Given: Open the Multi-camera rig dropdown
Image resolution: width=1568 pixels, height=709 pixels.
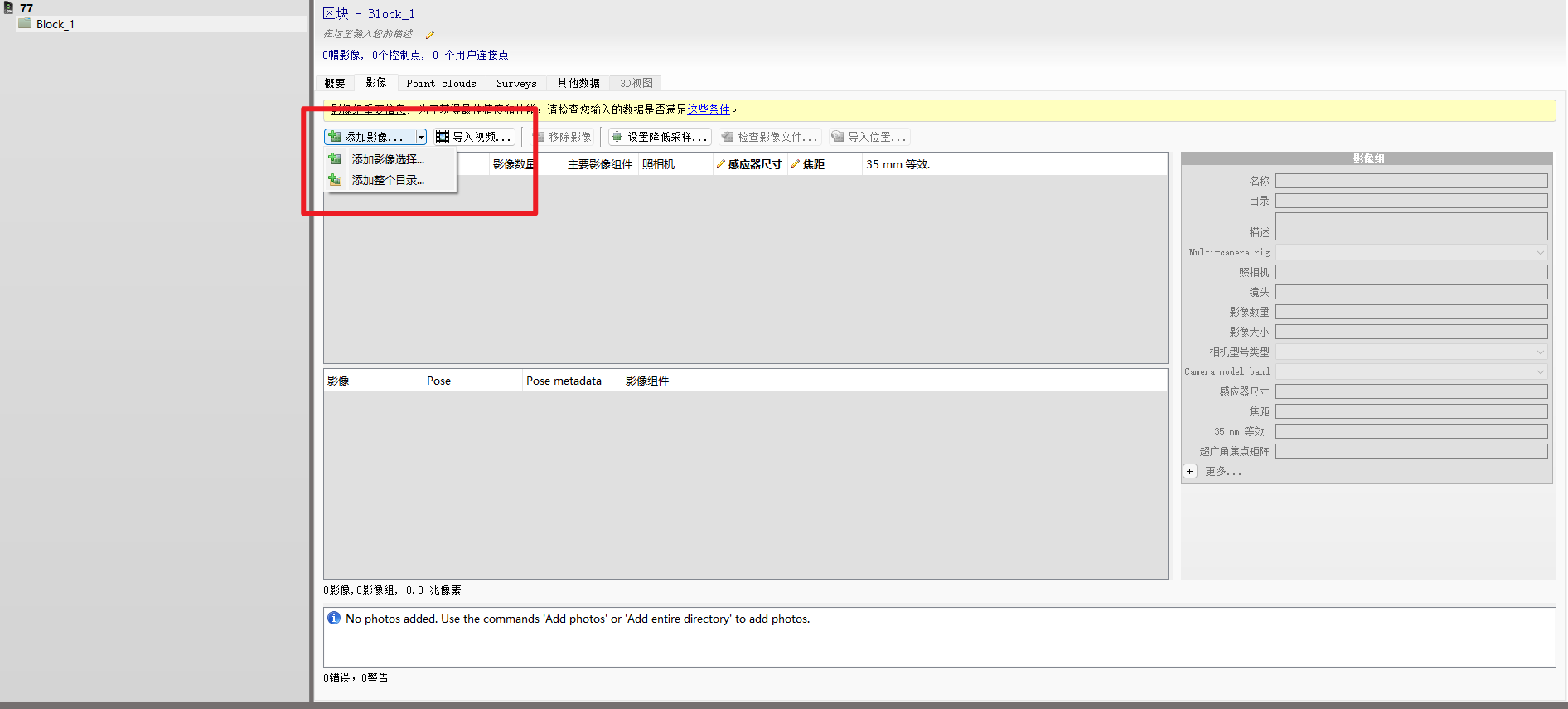Looking at the screenshot, I should (x=1411, y=252).
